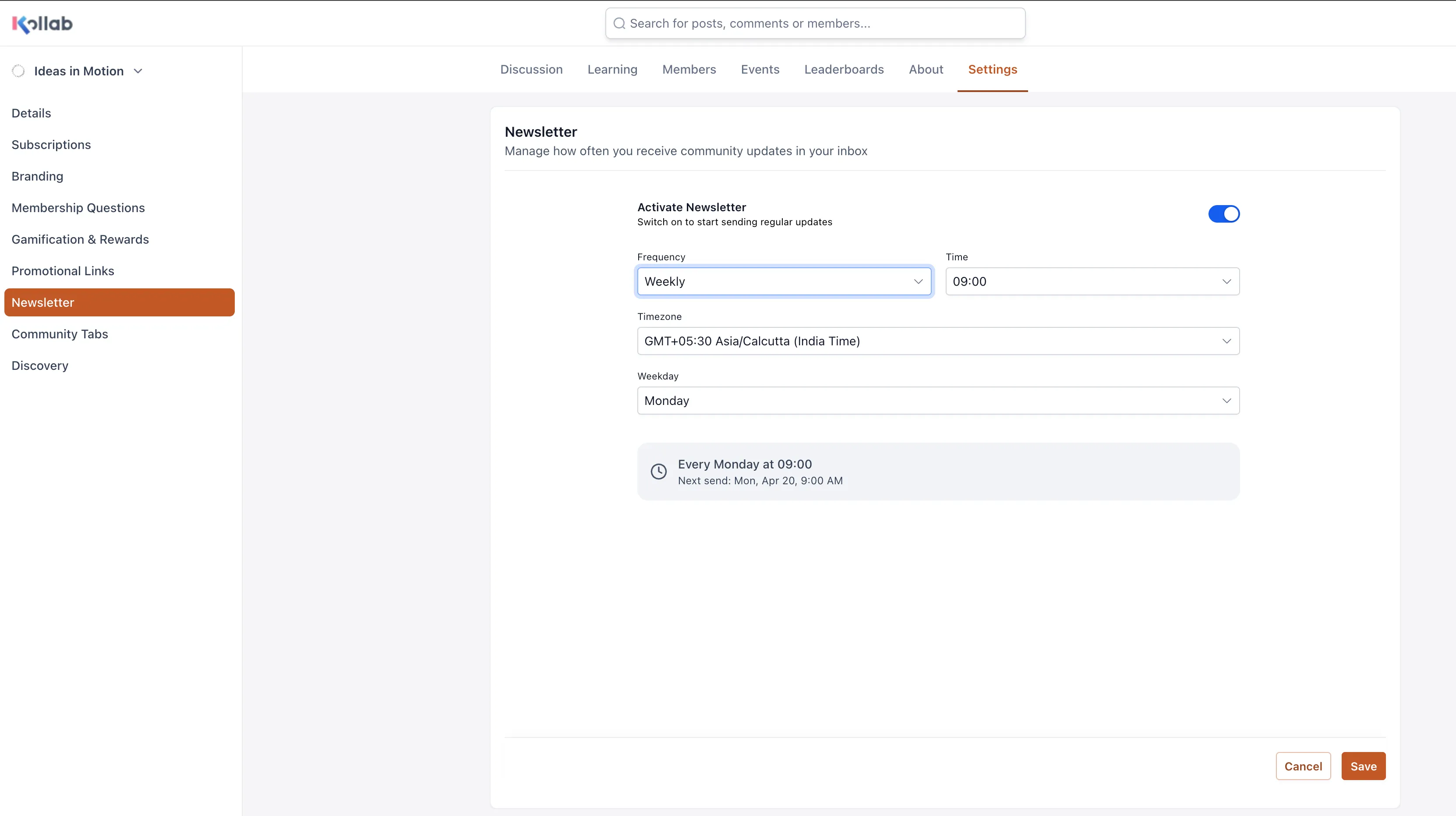Image resolution: width=1456 pixels, height=816 pixels.
Task: Switch to the Discussion tab
Action: point(531,69)
